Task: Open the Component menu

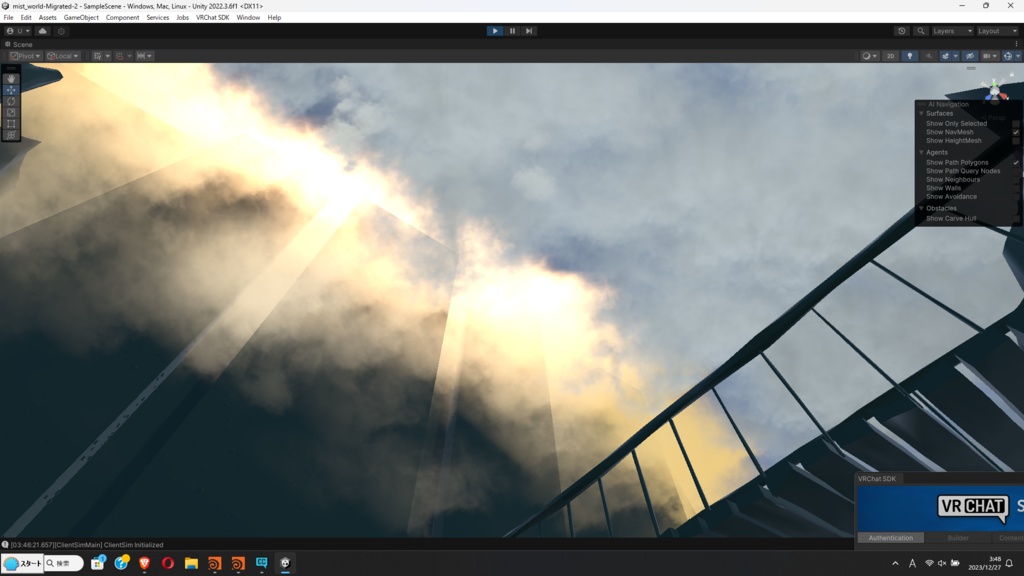Action: click(x=122, y=18)
